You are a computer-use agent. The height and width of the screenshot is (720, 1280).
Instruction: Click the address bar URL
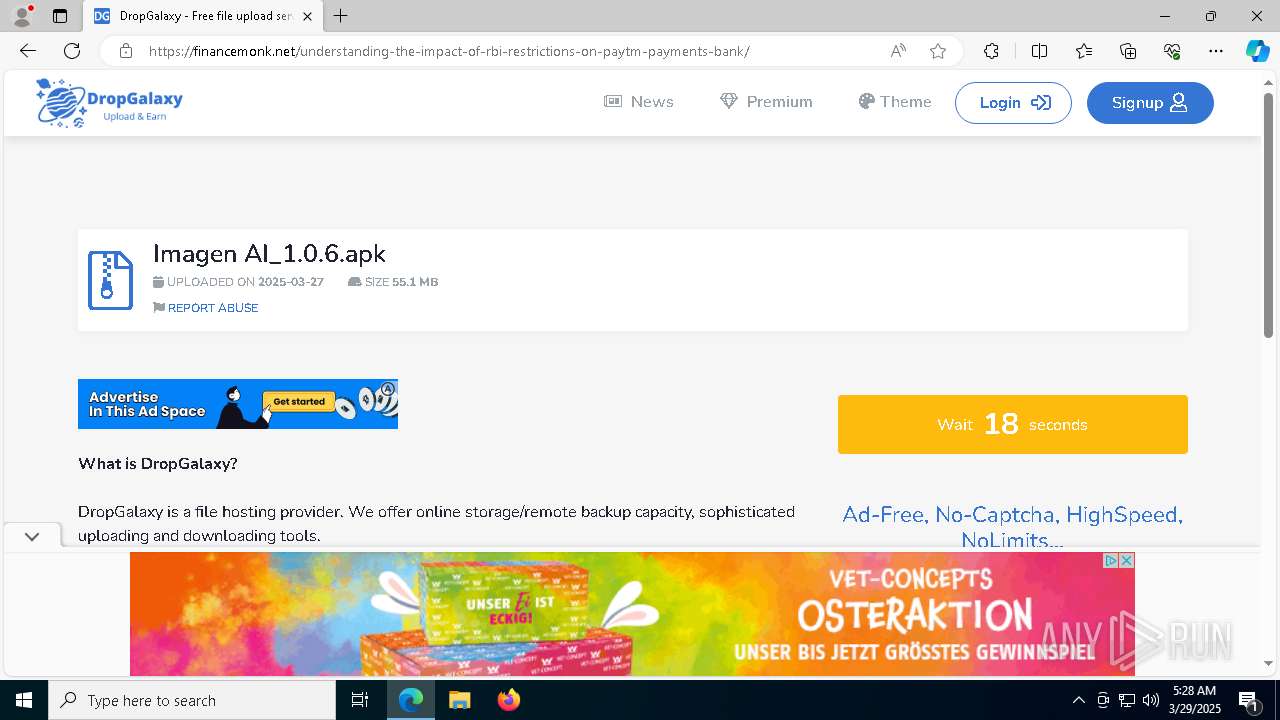pos(449,51)
